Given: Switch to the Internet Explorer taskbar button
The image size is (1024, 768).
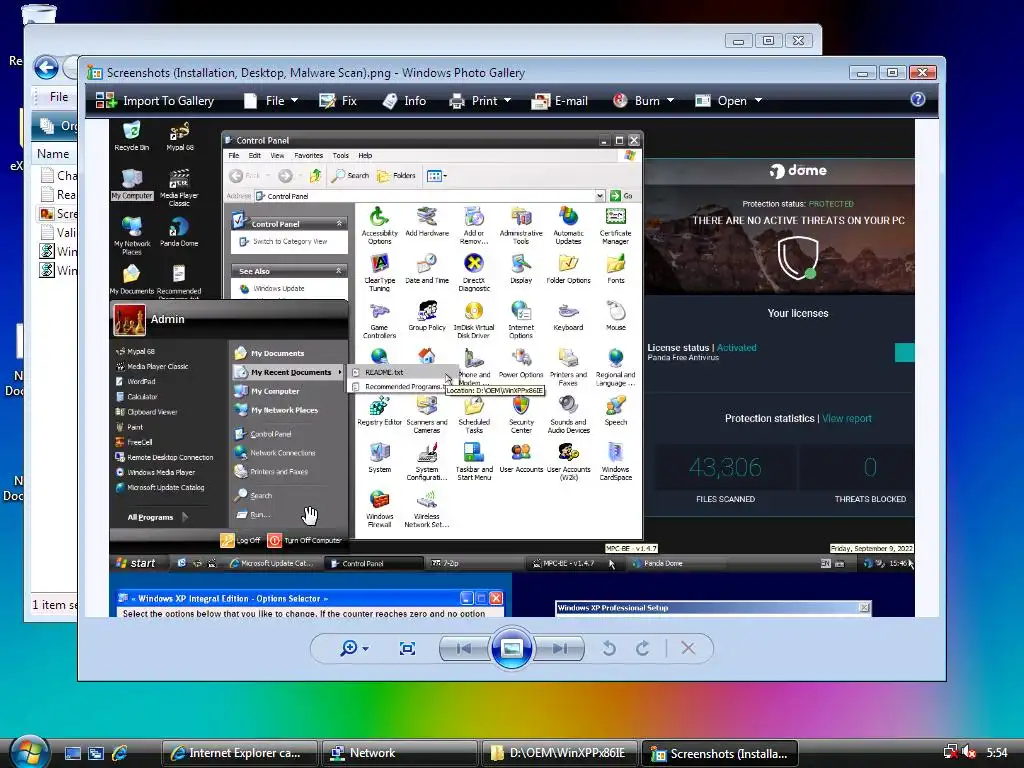Looking at the screenshot, I should pyautogui.click(x=239, y=753).
